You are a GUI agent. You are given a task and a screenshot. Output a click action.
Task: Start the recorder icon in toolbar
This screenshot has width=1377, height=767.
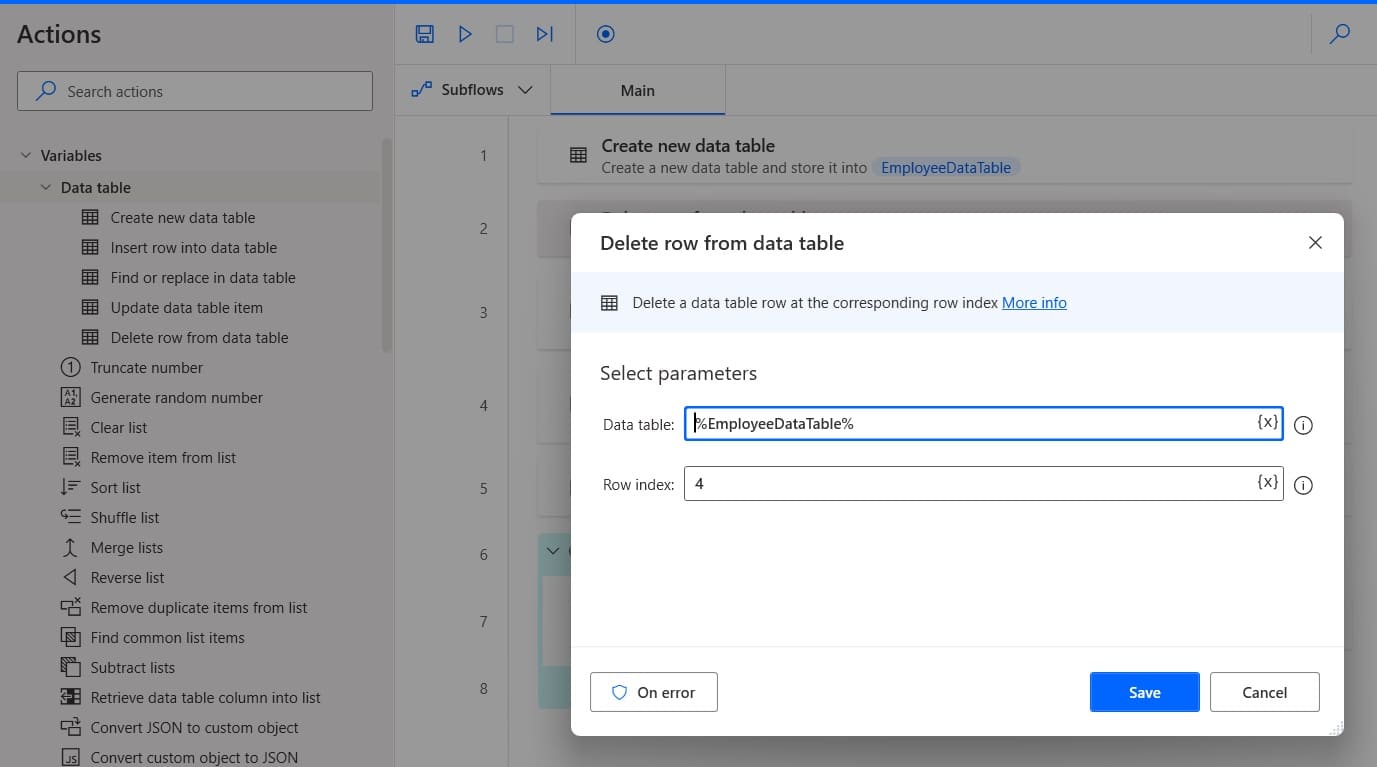coord(605,34)
